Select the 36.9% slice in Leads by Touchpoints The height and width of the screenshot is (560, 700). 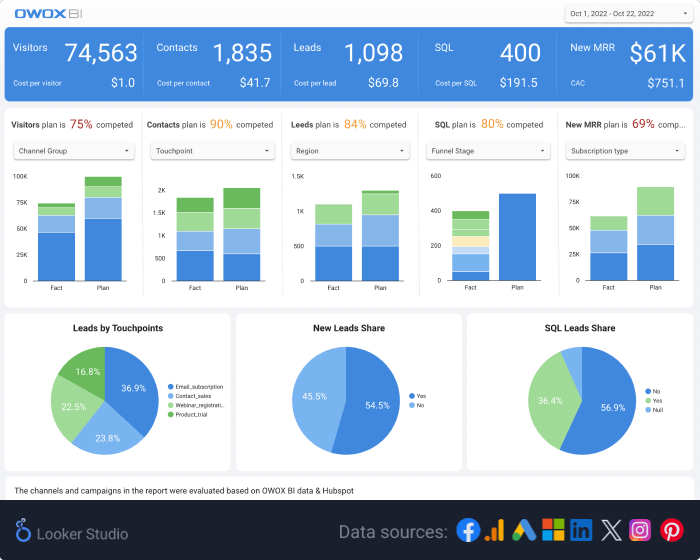133,388
